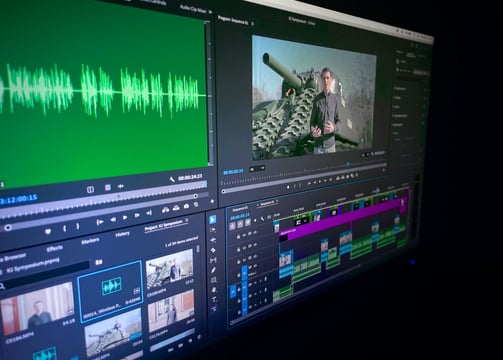Viewport: 503px width, 360px height.
Task: Switch to History tab
Action: coord(122,235)
